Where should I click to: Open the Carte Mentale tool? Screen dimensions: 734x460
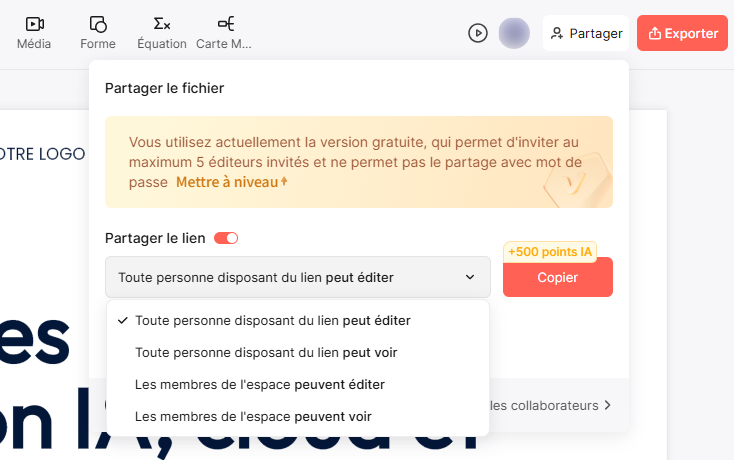click(x=224, y=33)
